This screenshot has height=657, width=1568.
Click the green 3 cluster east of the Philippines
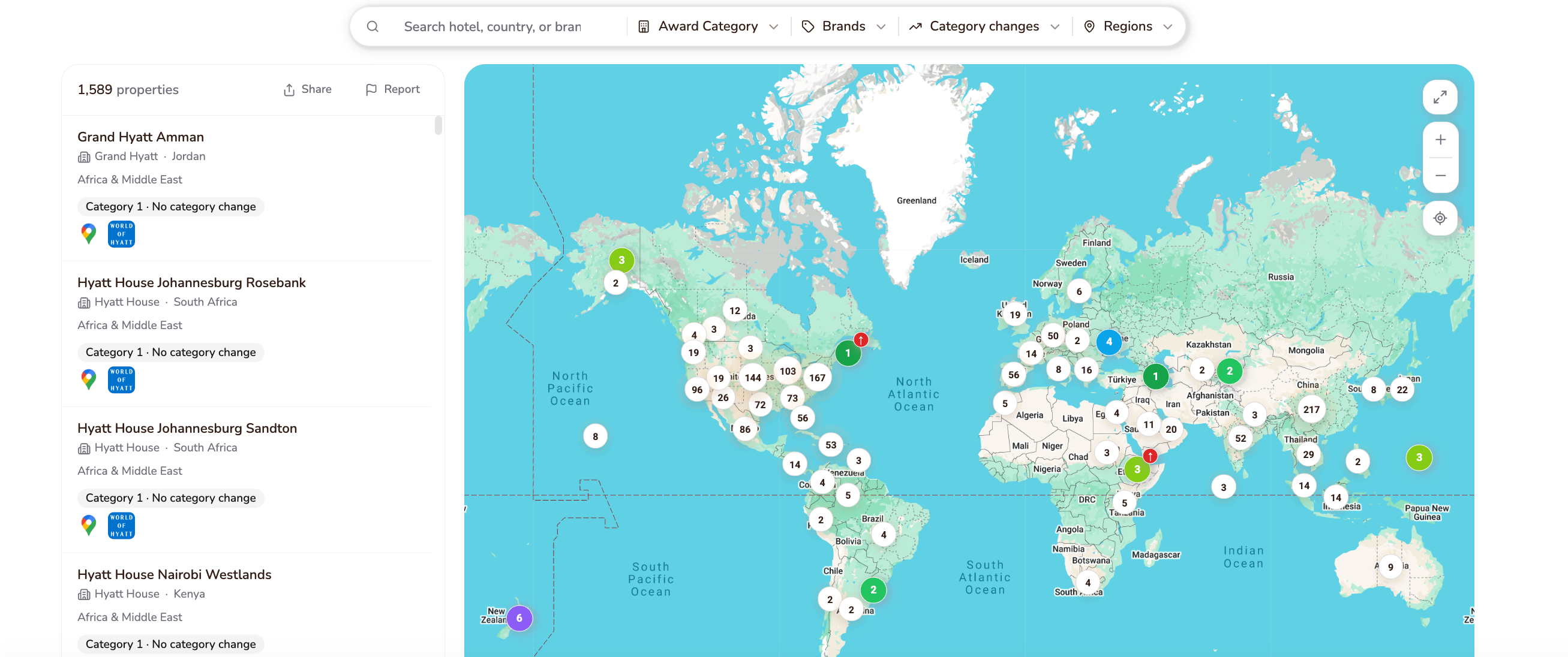[1419, 457]
